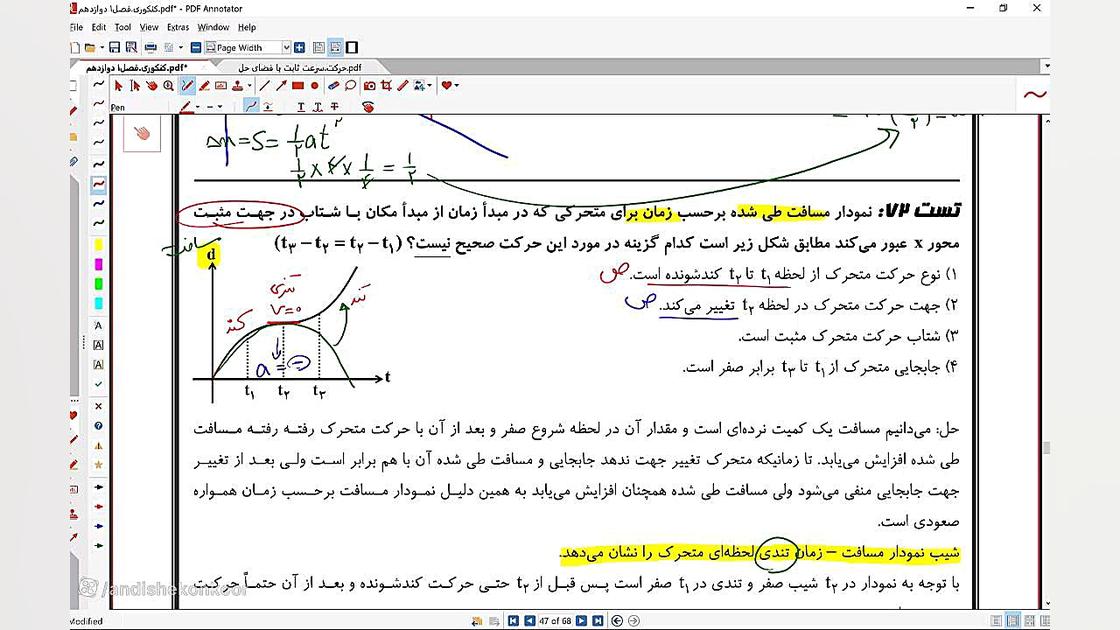The image size is (1120, 630).
Task: Select the question mark stamp in sidebar
Action: coord(99,426)
